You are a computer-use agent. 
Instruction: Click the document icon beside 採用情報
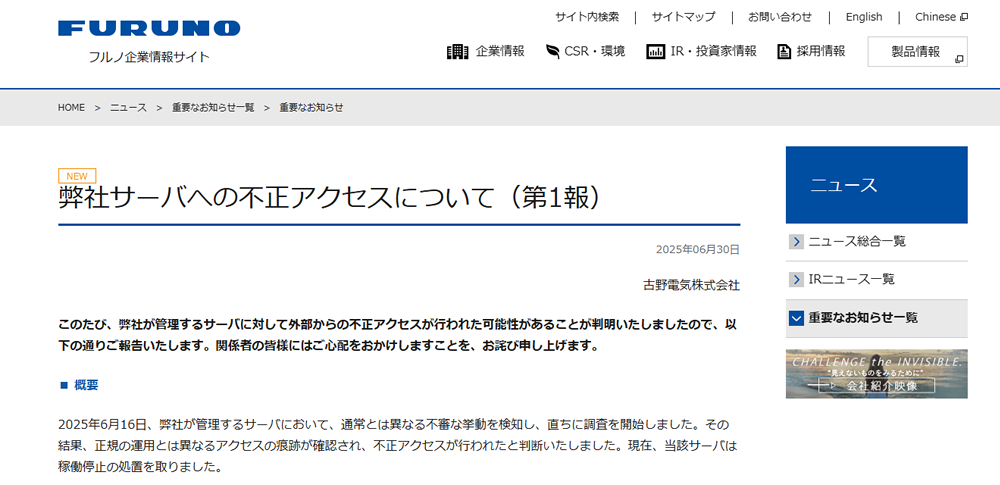784,52
